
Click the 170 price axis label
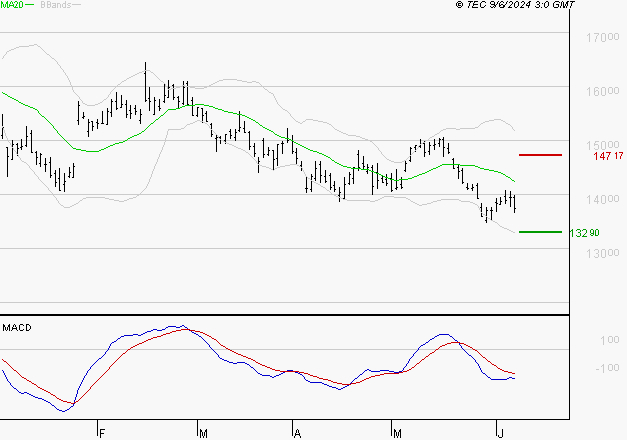tap(603, 38)
